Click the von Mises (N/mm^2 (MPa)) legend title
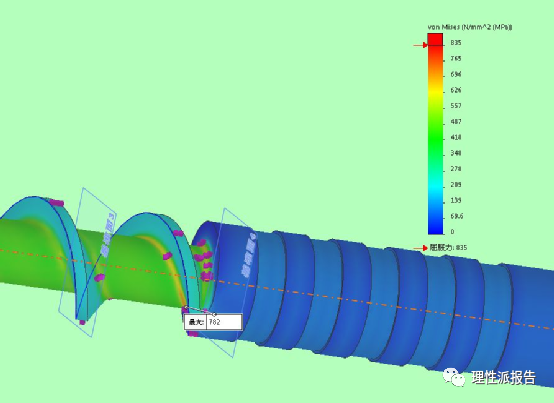Image resolution: width=554 pixels, height=403 pixels. point(470,27)
